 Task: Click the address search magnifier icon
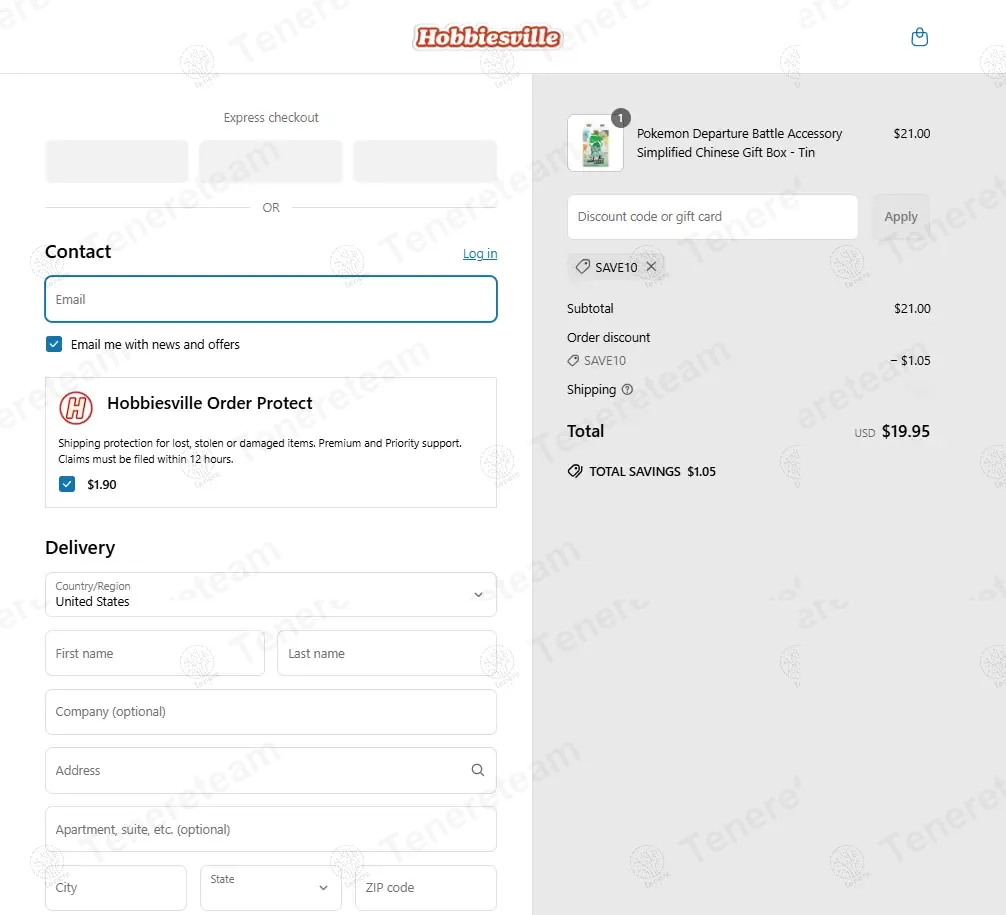click(477, 770)
